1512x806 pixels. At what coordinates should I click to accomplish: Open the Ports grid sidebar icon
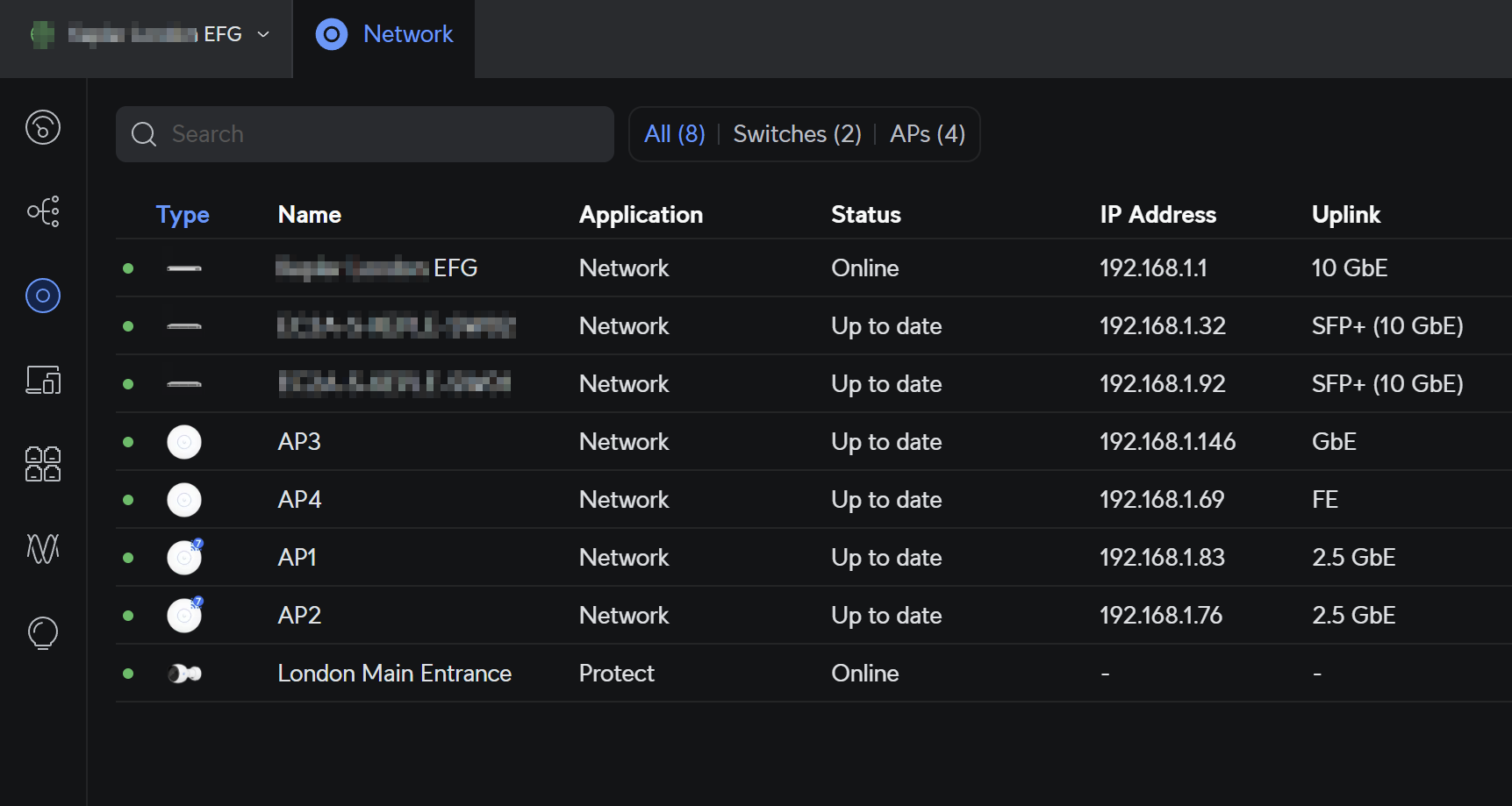[43, 464]
